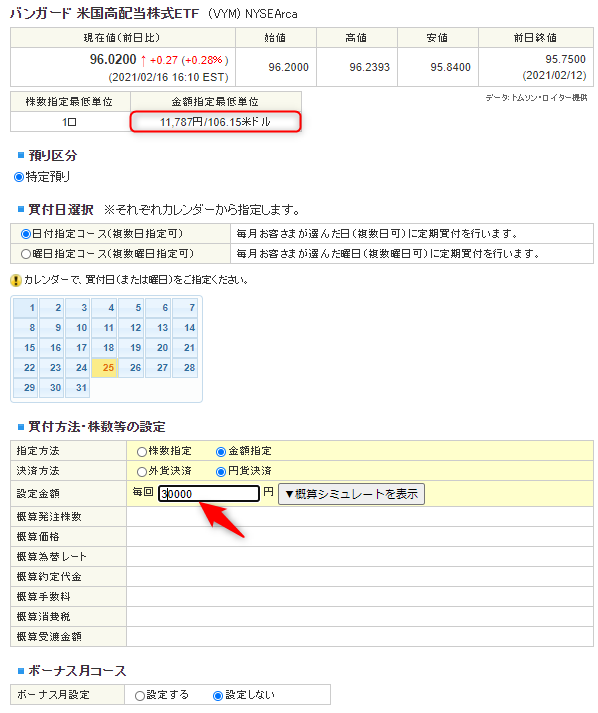Pick day 7 in the calendar
This screenshot has width=598, height=713.
pos(185,308)
